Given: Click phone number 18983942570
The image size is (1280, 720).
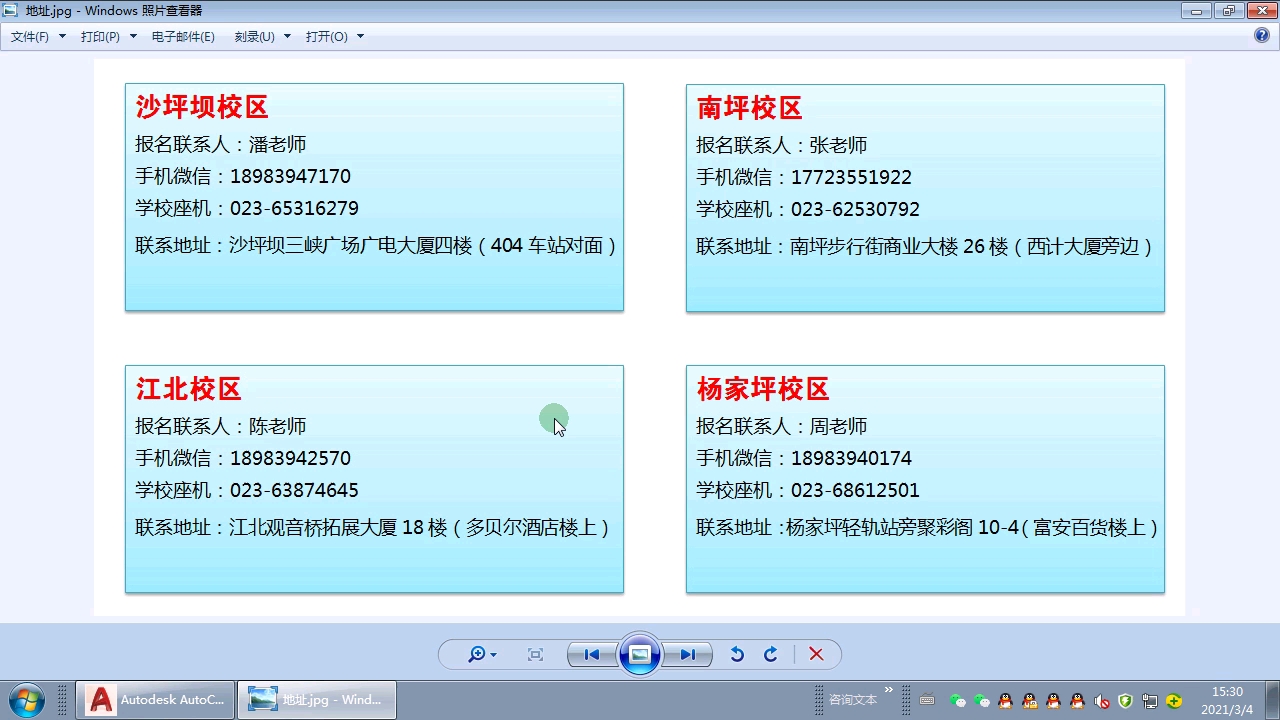Looking at the screenshot, I should click(x=290, y=458).
